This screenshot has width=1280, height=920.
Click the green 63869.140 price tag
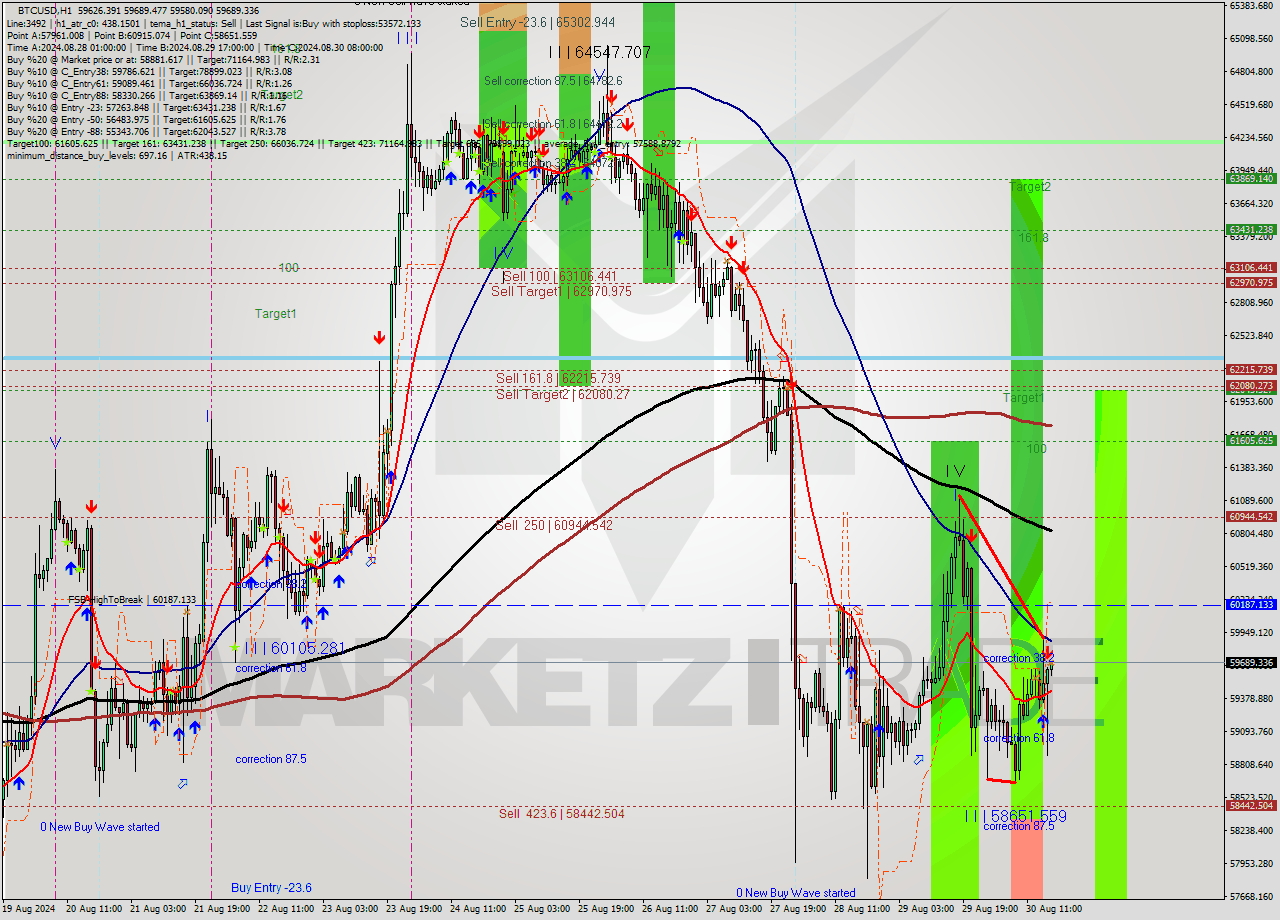[1251, 179]
